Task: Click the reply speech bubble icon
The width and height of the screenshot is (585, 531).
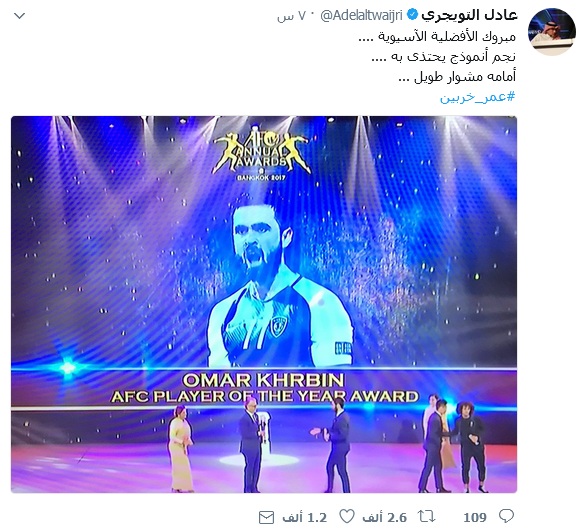Action: click(x=506, y=516)
